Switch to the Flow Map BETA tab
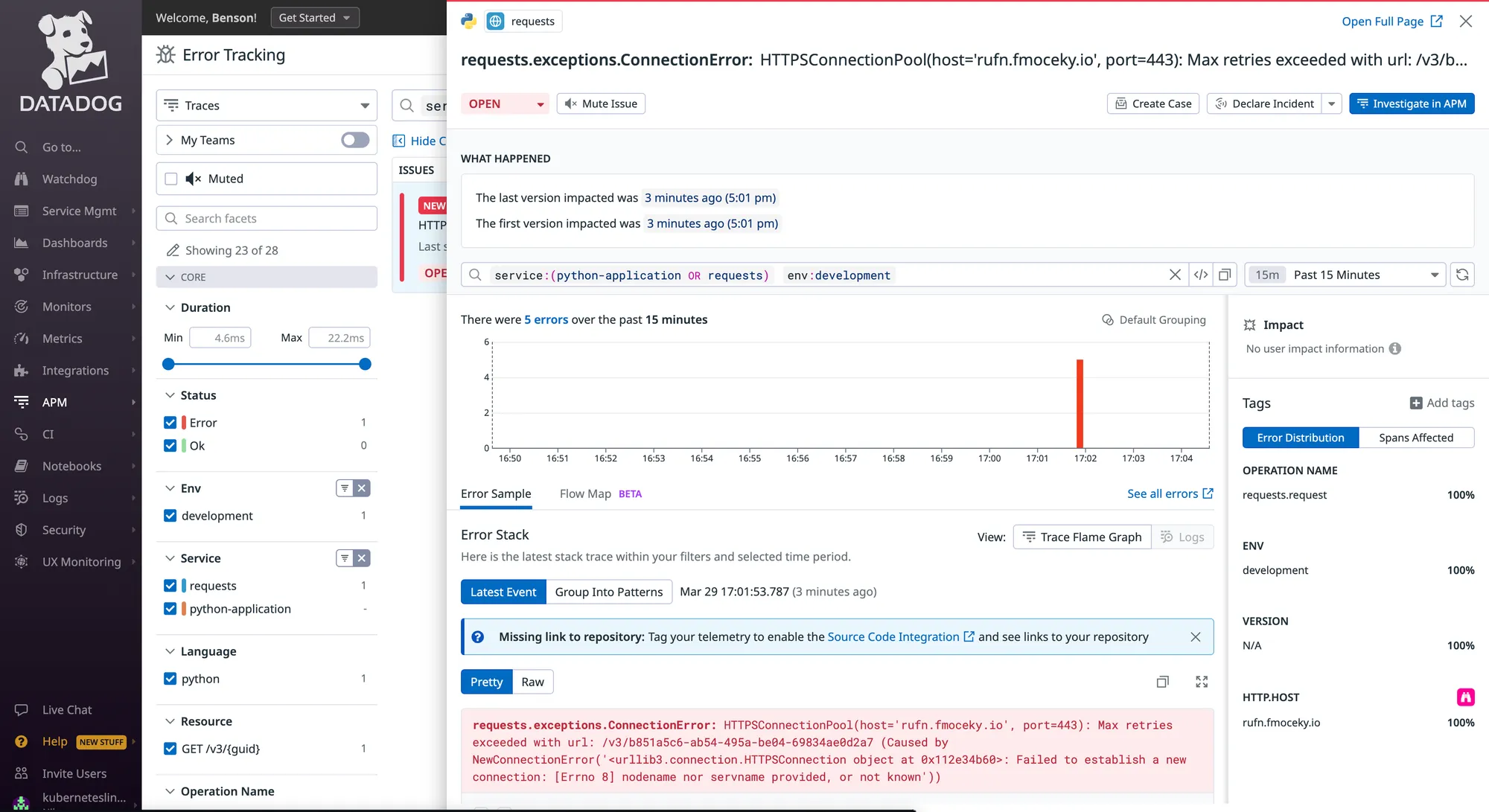Viewport: 1489px width, 812px height. pos(601,493)
